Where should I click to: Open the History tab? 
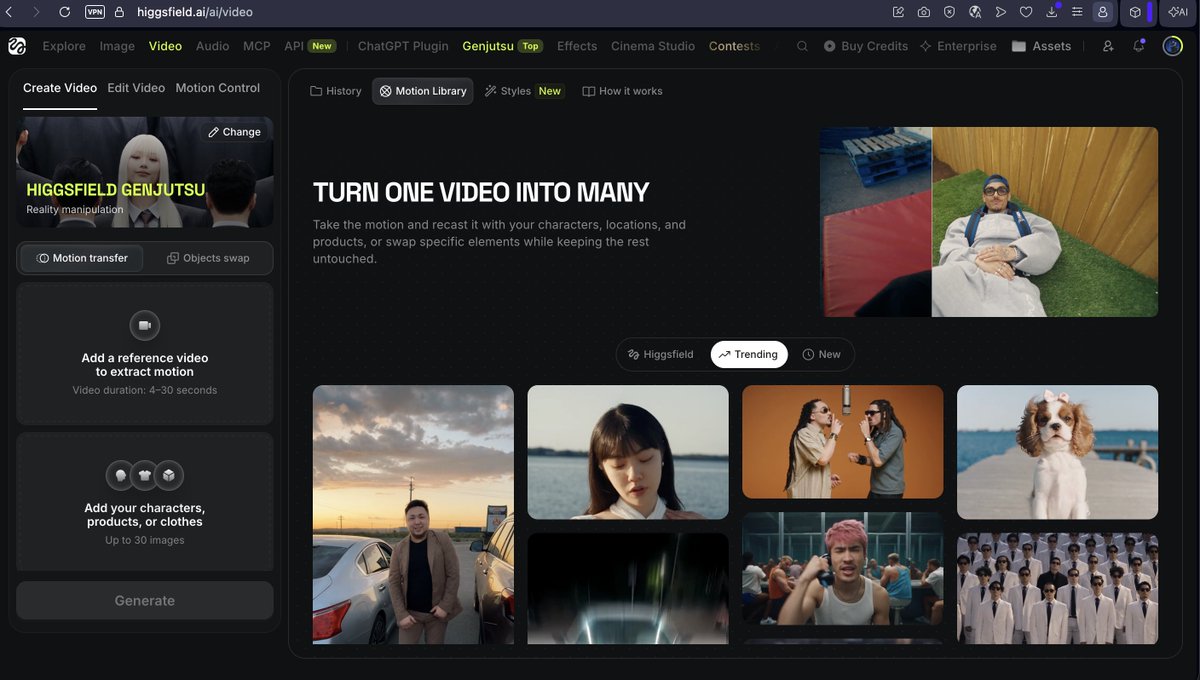click(x=336, y=91)
